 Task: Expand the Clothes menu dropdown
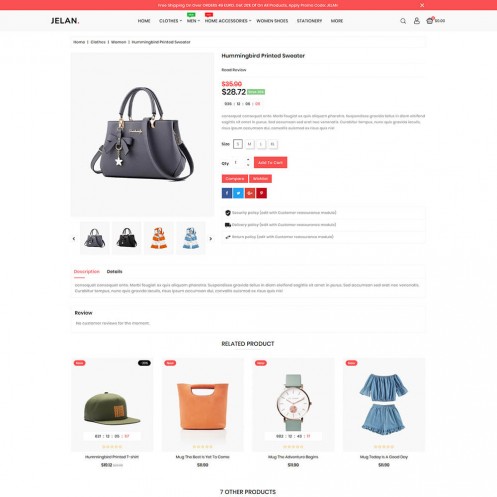click(170, 21)
